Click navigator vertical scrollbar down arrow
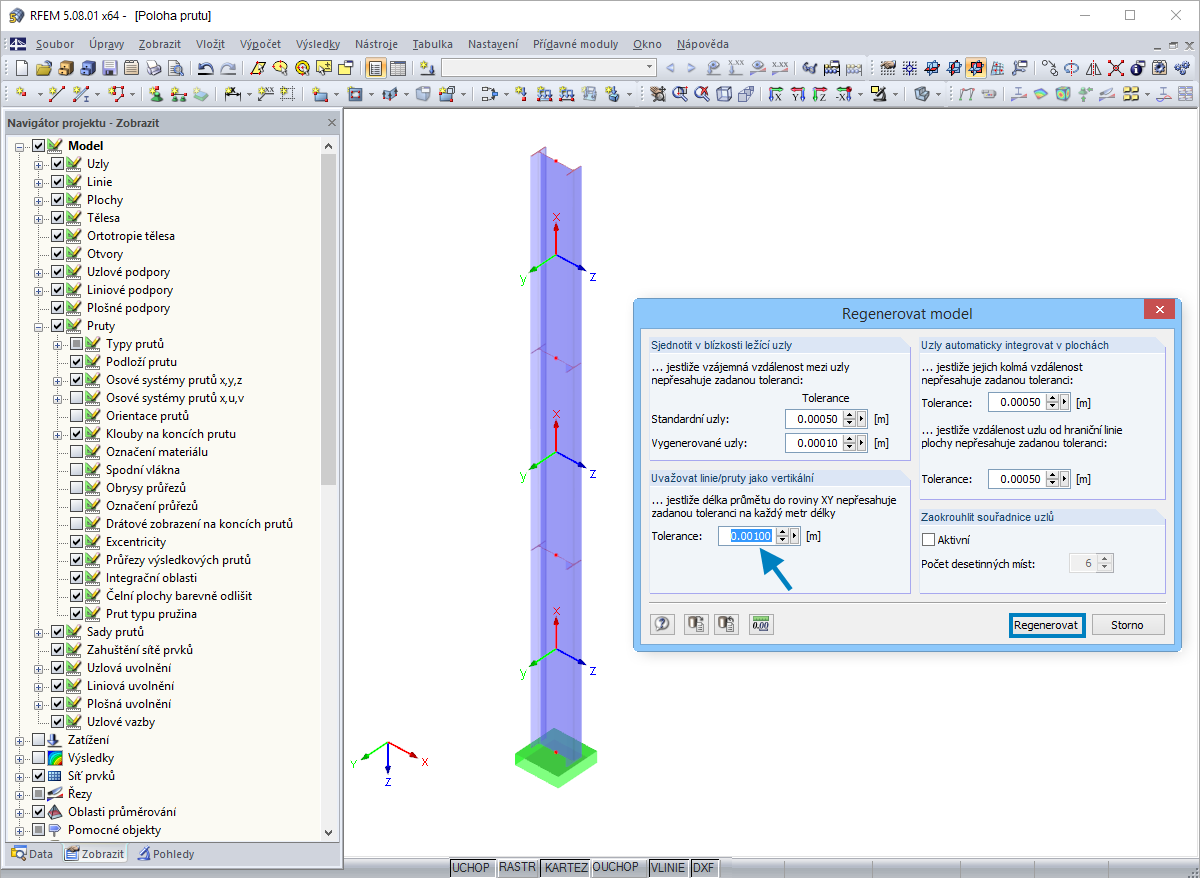 330,832
